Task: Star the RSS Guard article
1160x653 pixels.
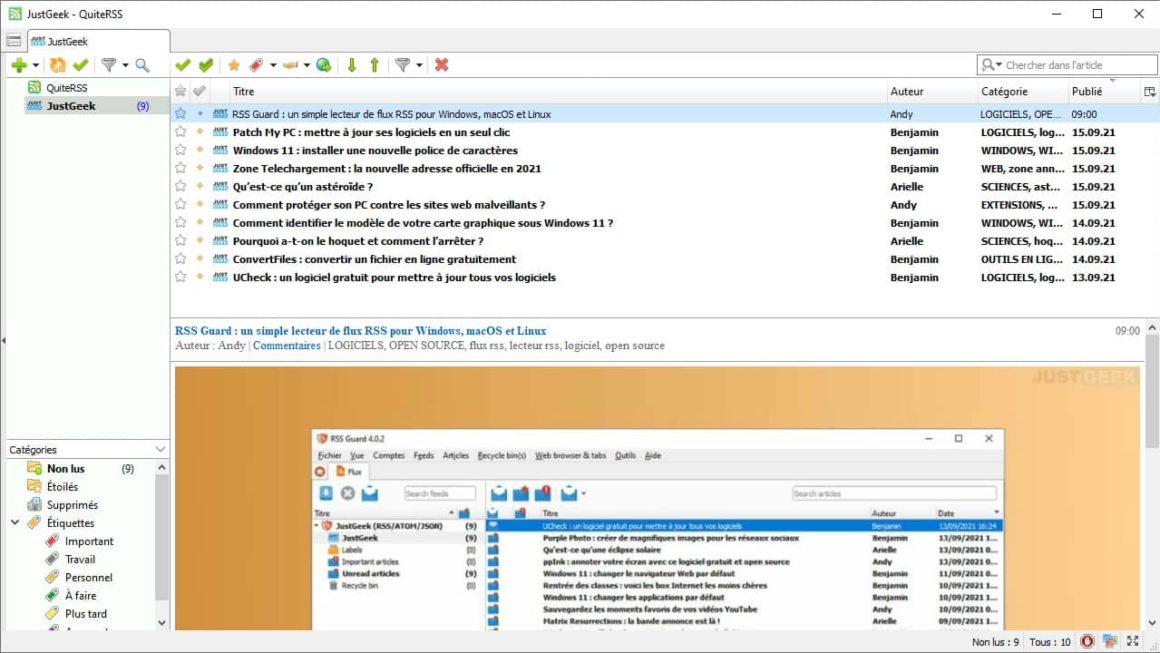Action: point(181,114)
